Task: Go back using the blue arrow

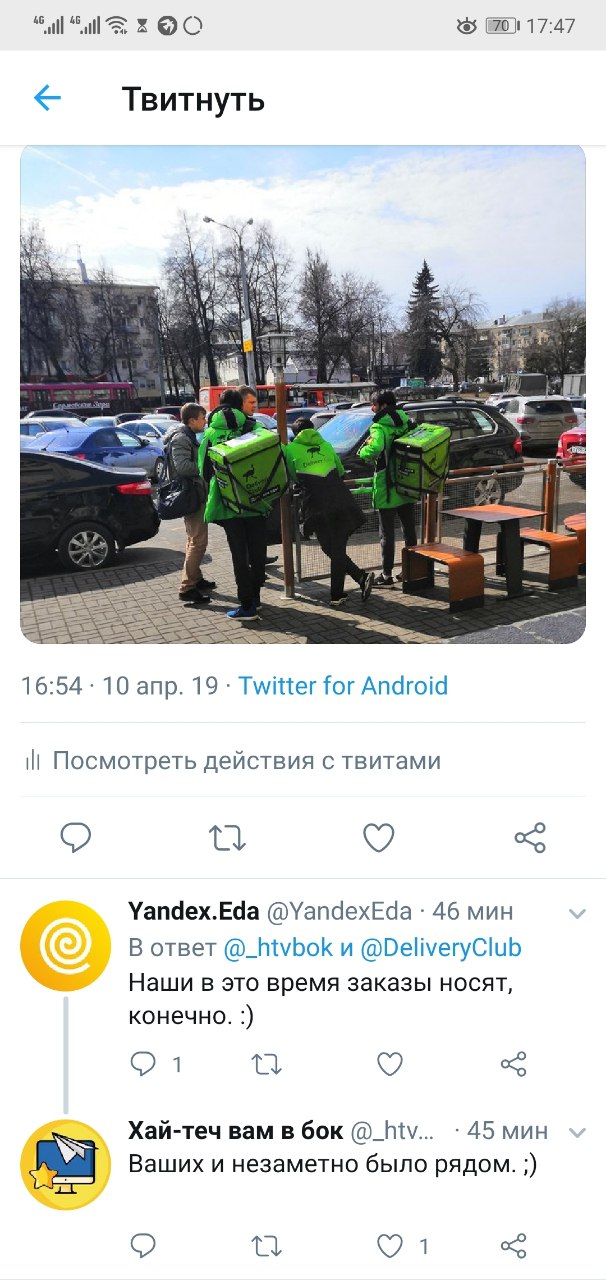Action: pyautogui.click(x=47, y=98)
